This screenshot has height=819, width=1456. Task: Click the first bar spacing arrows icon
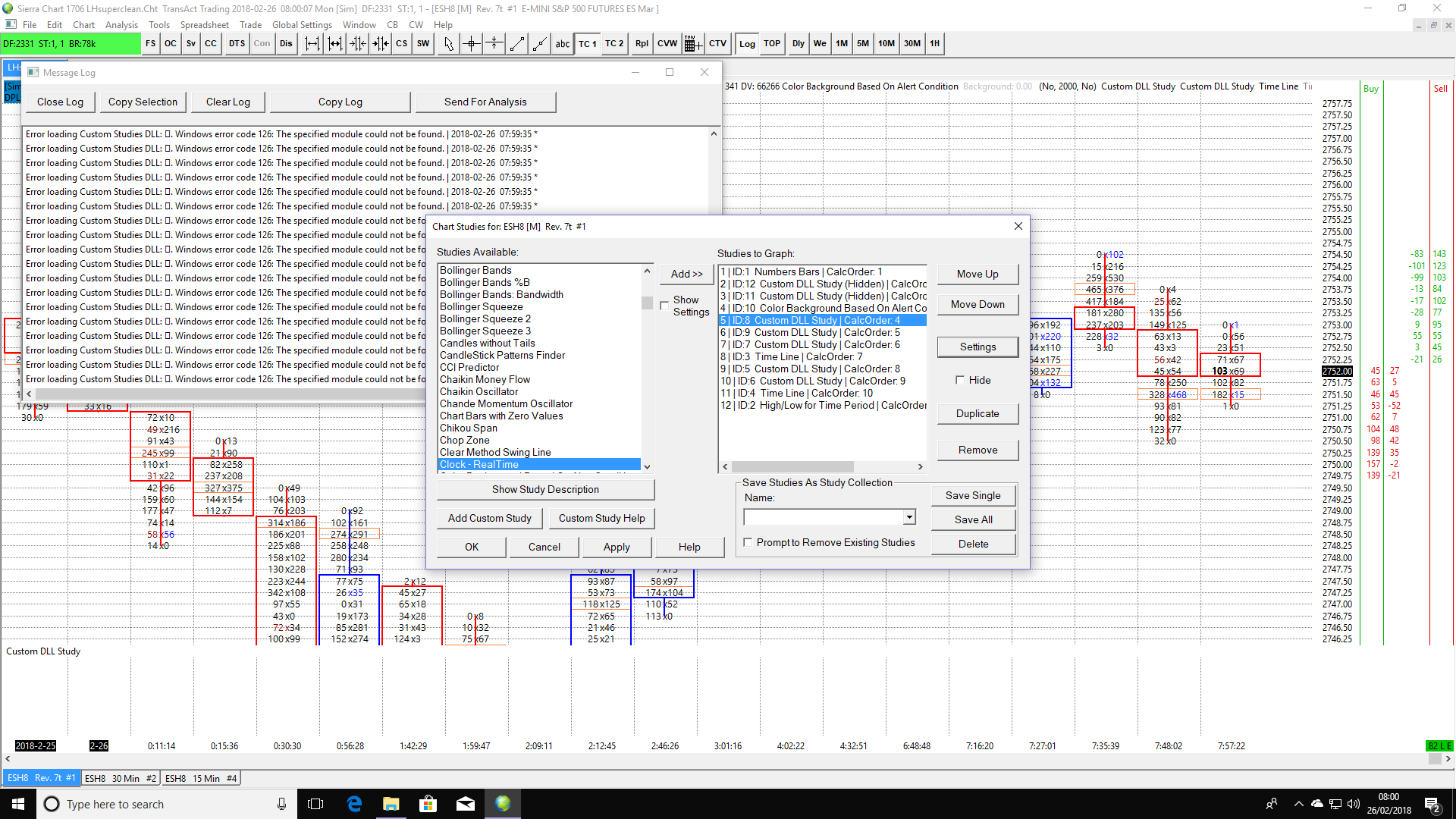click(312, 44)
